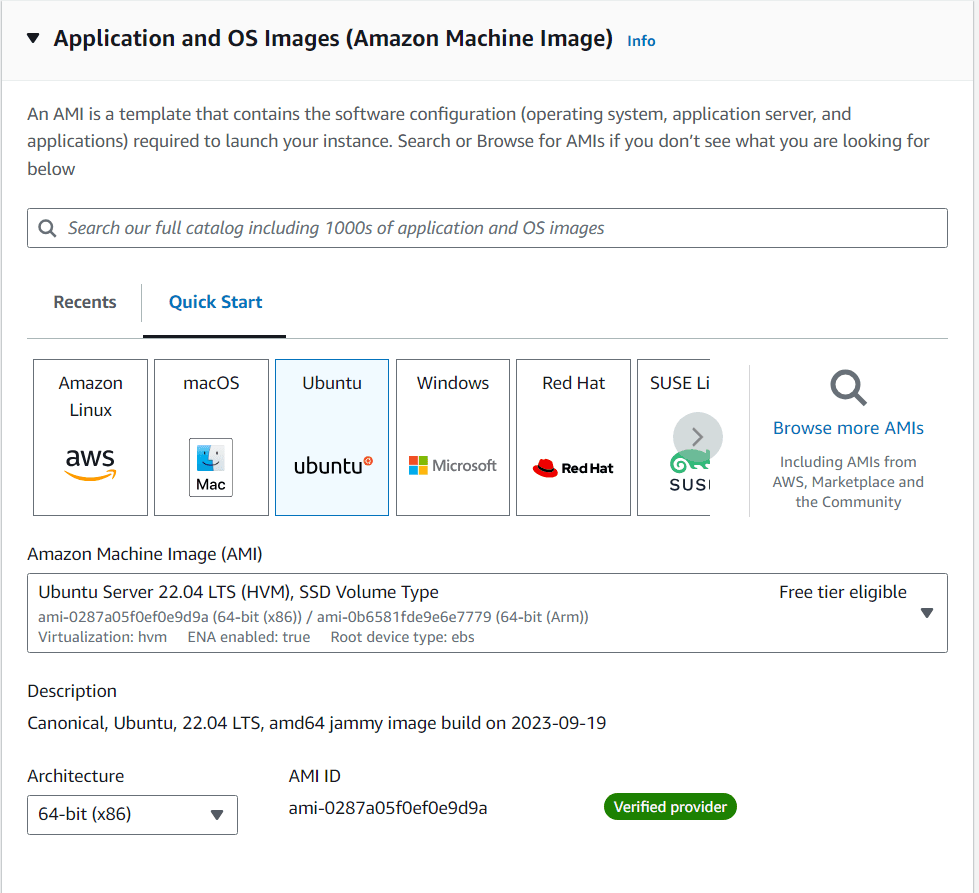The width and height of the screenshot is (979, 893).
Task: Choose the macOS Mac finder icon
Action: click(211, 467)
